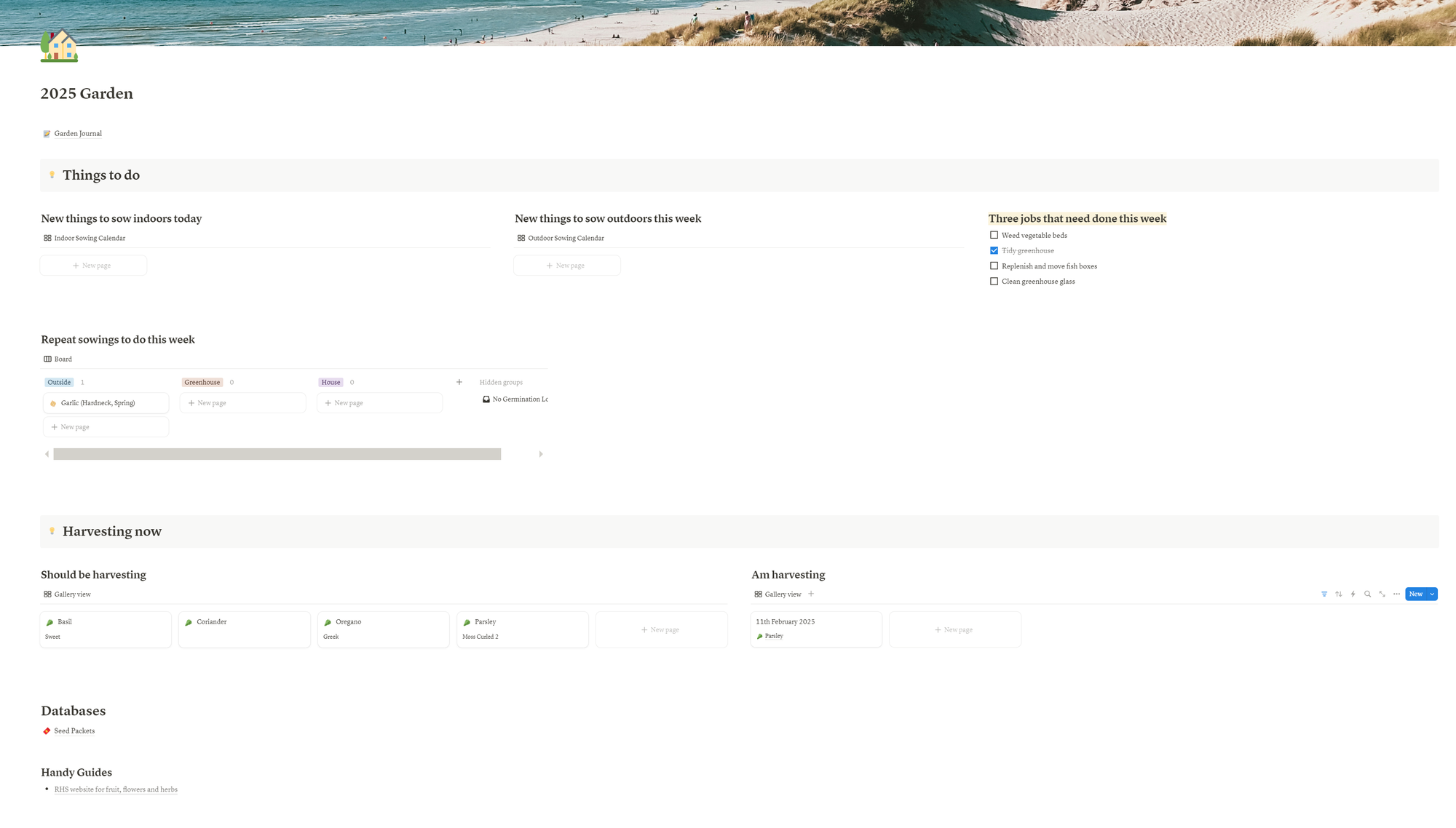The height and width of the screenshot is (828, 1456).
Task: Check the Weed vegetable beds checkbox
Action: pos(994,235)
